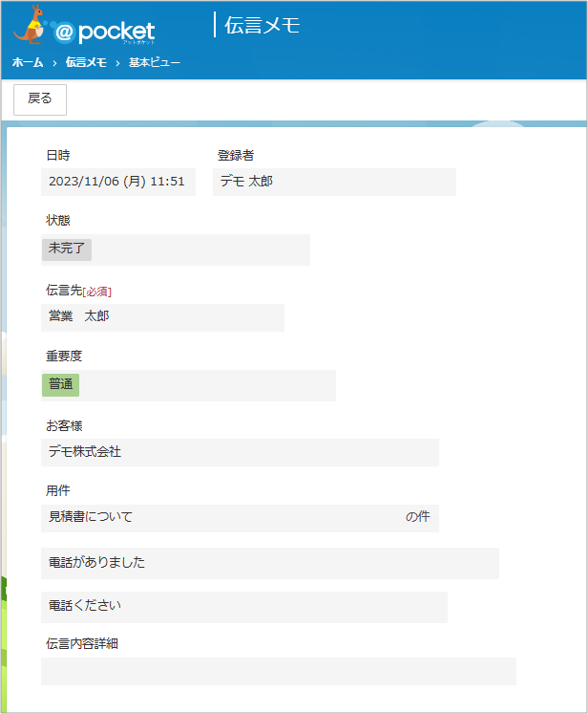
Task: Click the kangaroo mascot logo icon
Action: coord(30,25)
